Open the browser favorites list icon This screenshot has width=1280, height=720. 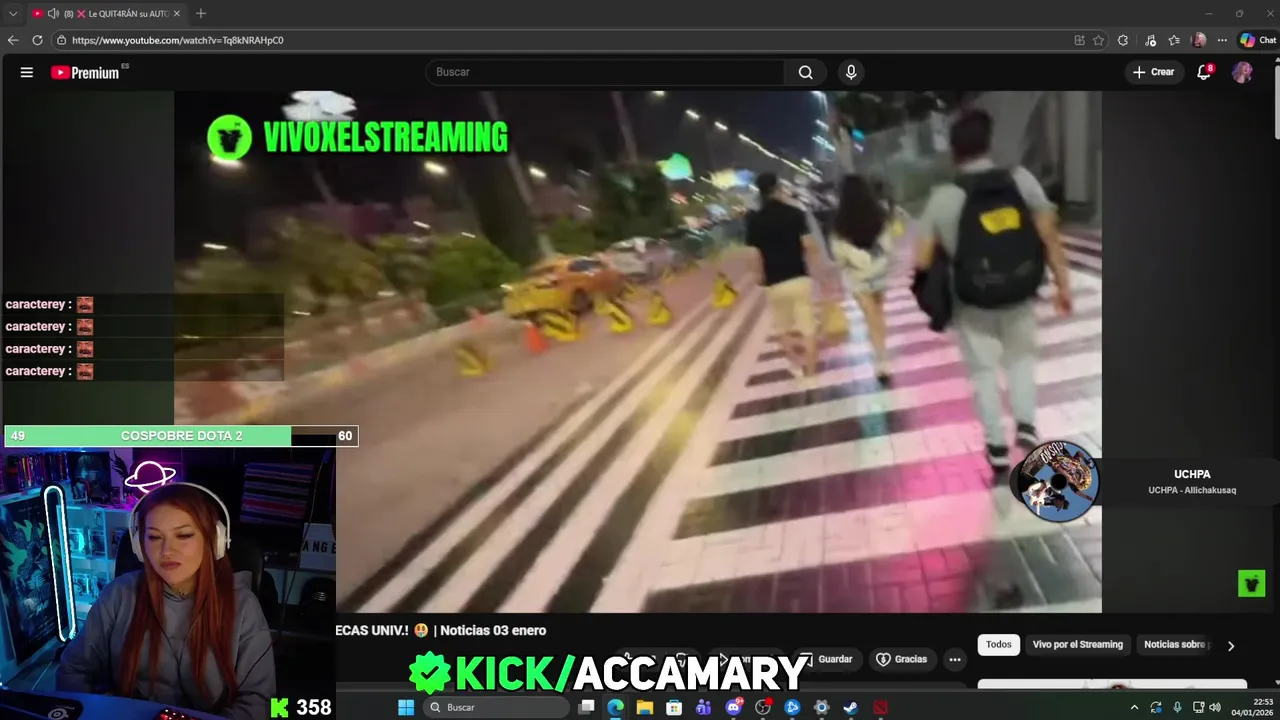[1174, 40]
